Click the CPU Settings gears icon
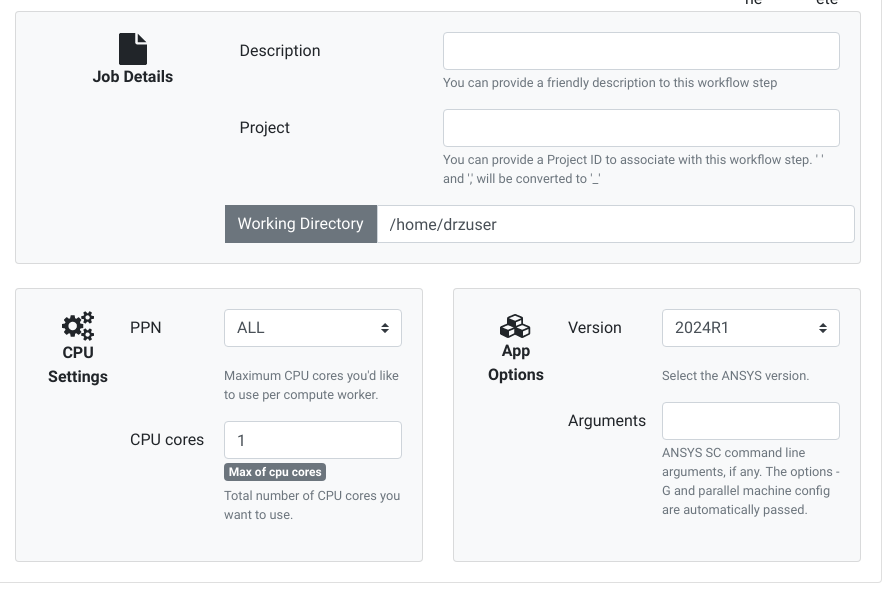889x591 pixels. tap(78, 326)
